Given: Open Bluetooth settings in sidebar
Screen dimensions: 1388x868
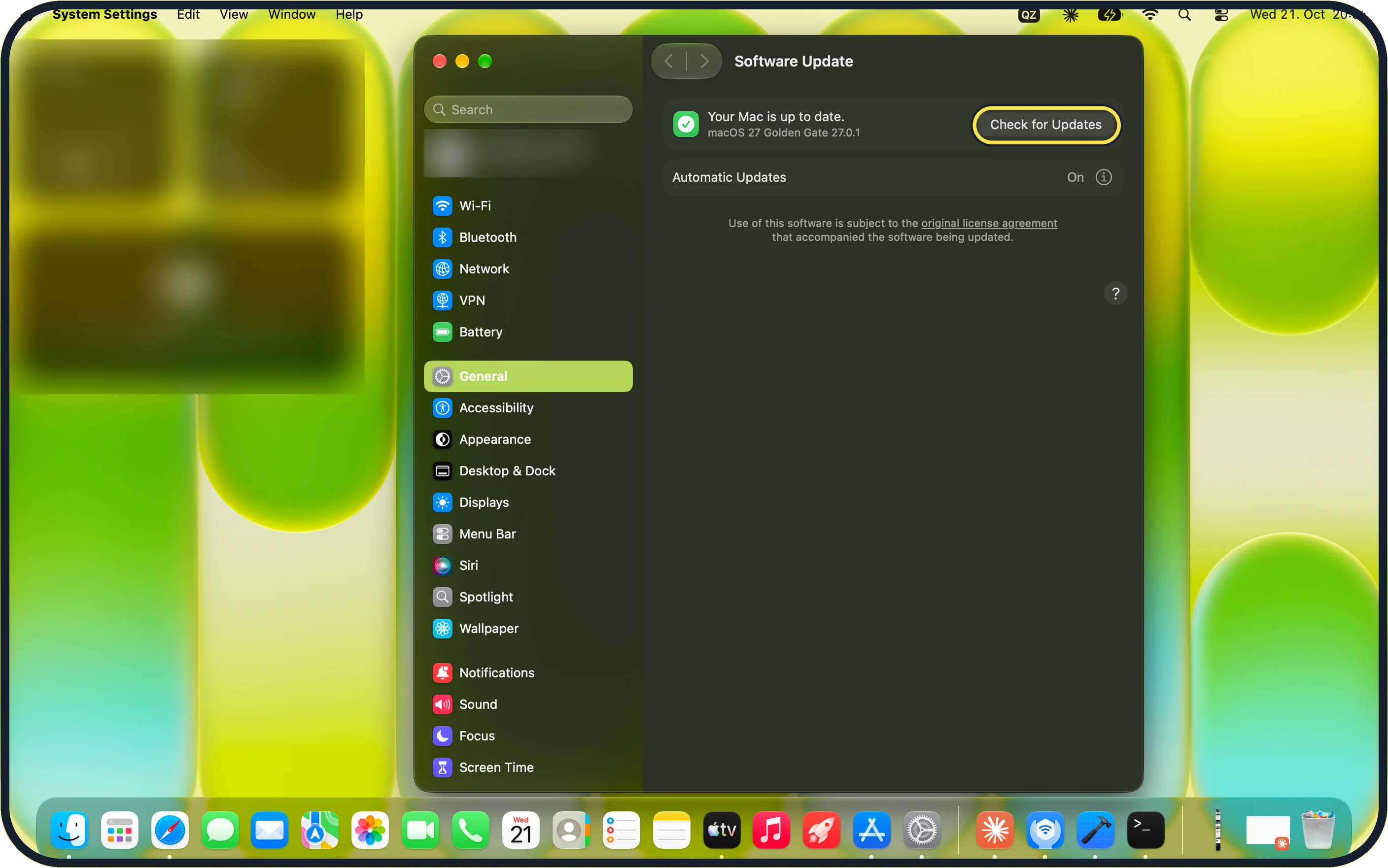Looking at the screenshot, I should click(x=528, y=237).
